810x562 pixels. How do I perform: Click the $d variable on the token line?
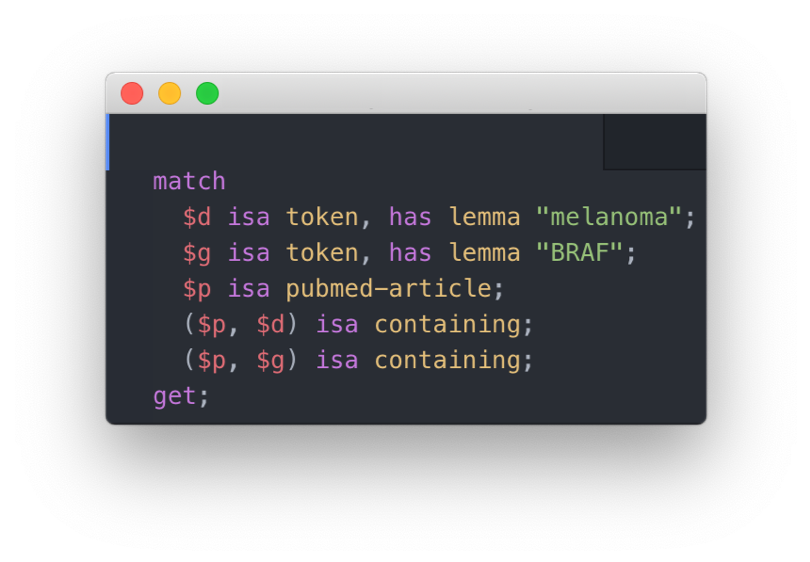point(197,217)
